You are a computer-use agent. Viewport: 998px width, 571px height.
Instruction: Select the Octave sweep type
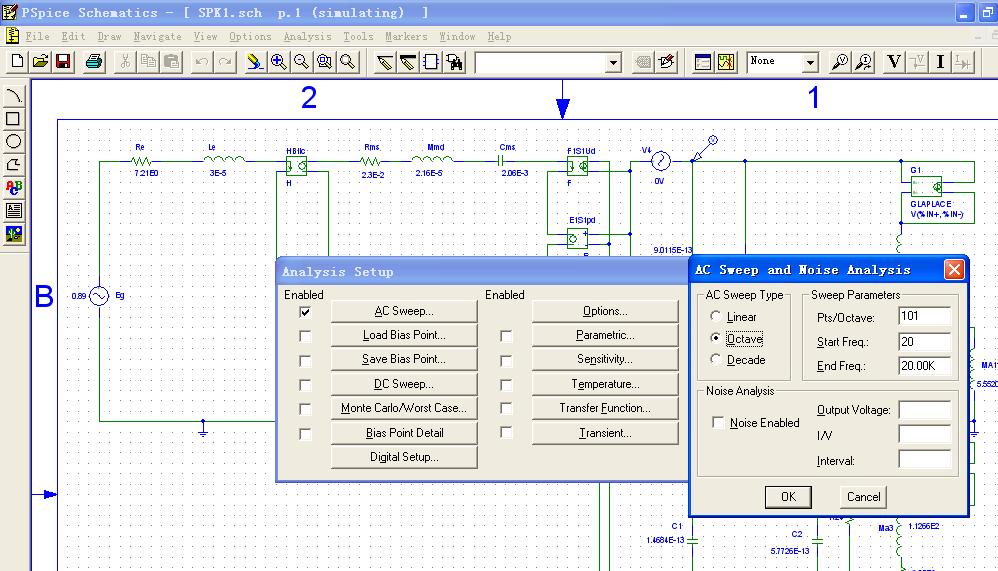[x=715, y=338]
